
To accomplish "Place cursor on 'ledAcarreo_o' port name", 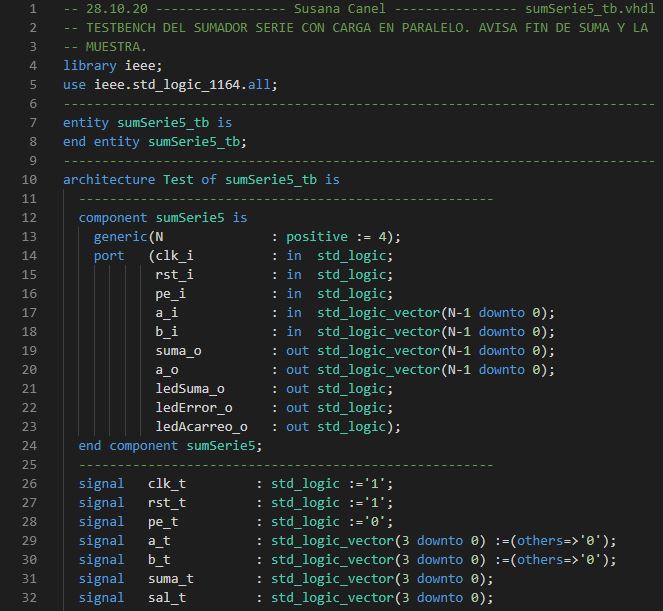I will (x=202, y=427).
